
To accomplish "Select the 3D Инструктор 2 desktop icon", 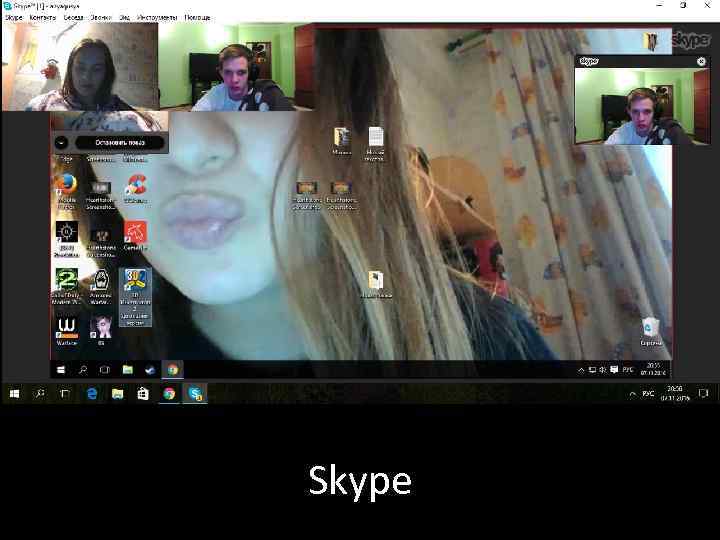I will [135, 298].
